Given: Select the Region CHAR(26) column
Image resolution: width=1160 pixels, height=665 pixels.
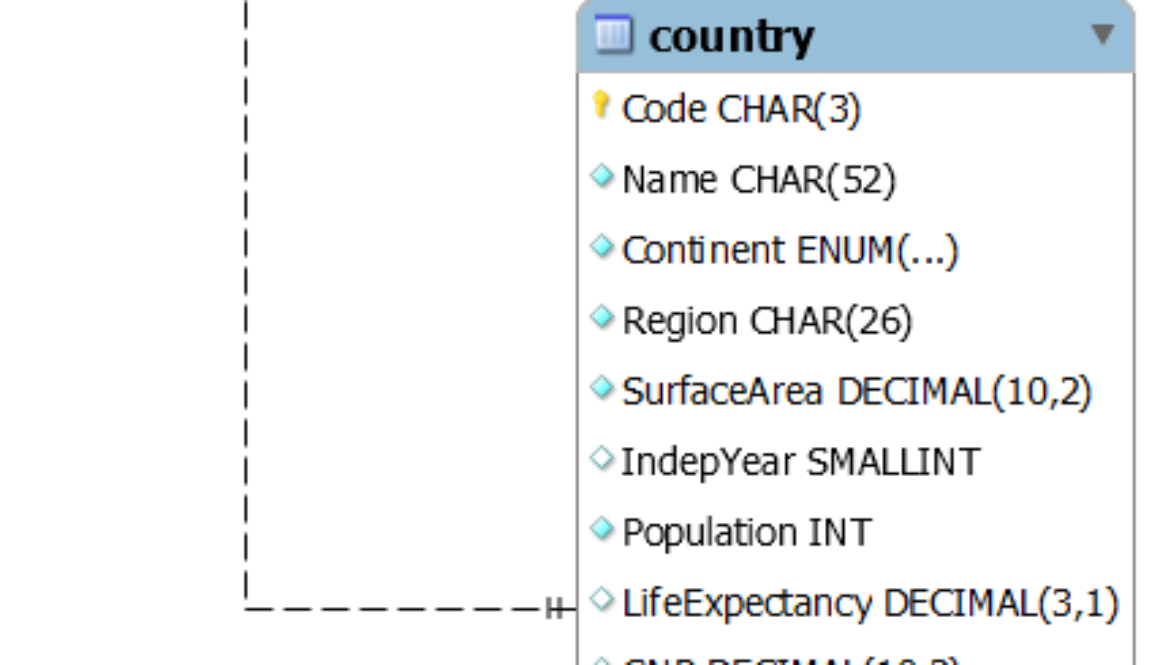Looking at the screenshot, I should coord(767,321).
